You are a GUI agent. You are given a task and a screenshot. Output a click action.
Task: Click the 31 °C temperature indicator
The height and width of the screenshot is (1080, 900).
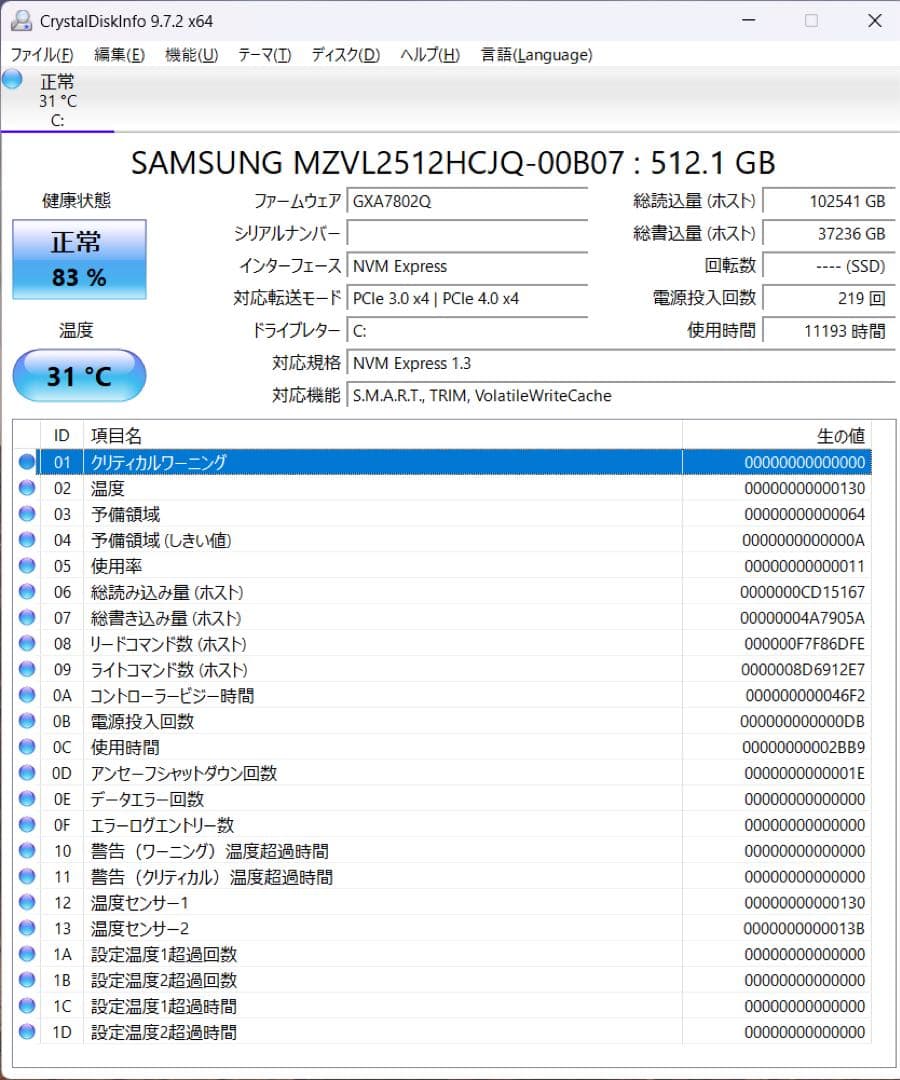[x=78, y=376]
